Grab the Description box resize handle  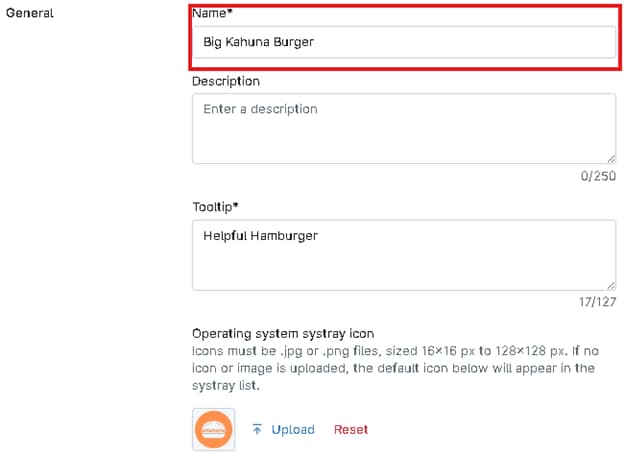(x=610, y=158)
